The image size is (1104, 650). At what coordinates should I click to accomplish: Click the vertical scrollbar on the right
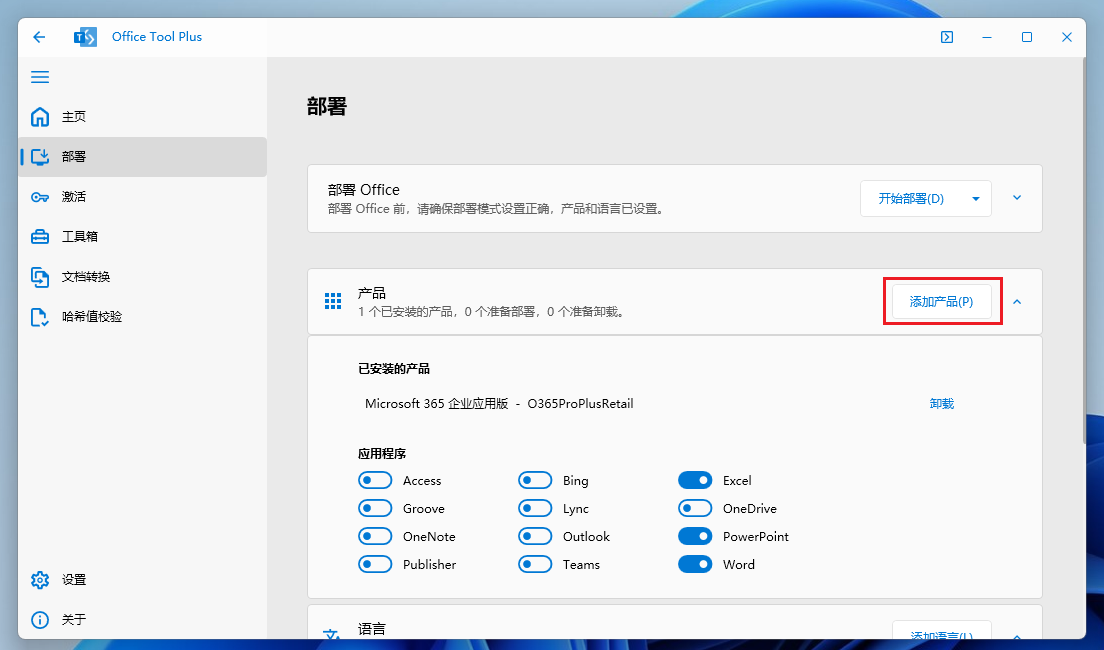pyautogui.click(x=1083, y=250)
